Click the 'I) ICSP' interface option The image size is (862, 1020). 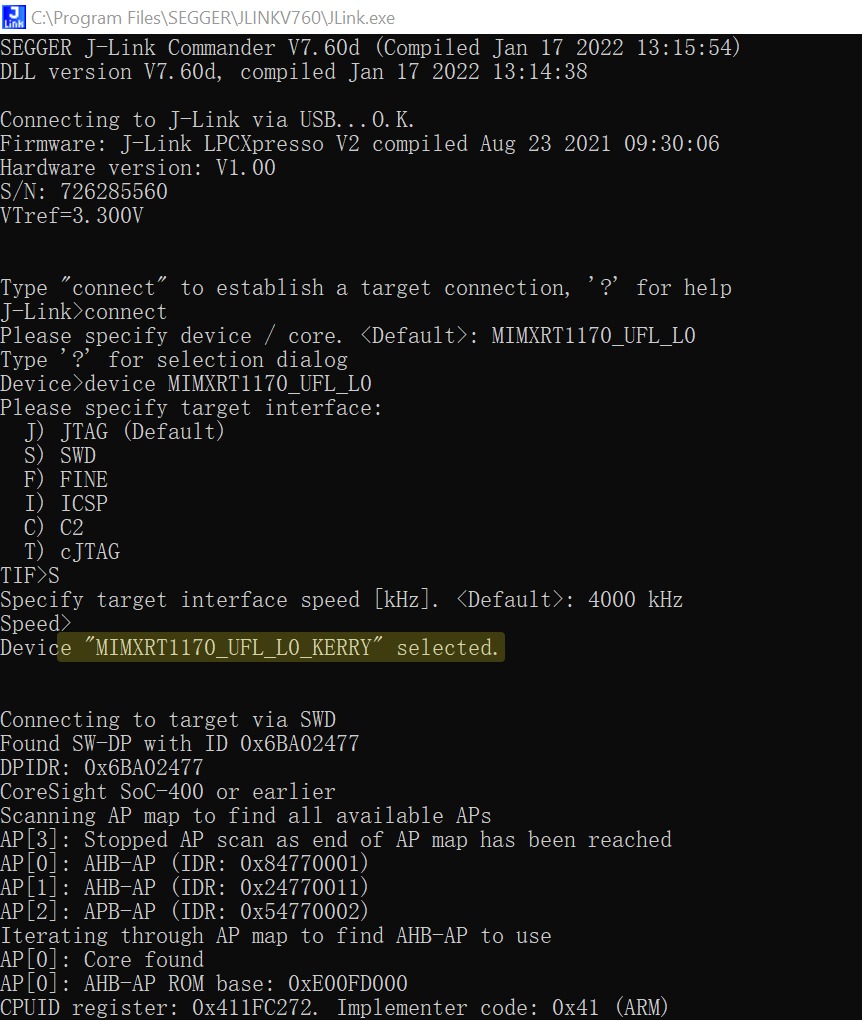66,504
